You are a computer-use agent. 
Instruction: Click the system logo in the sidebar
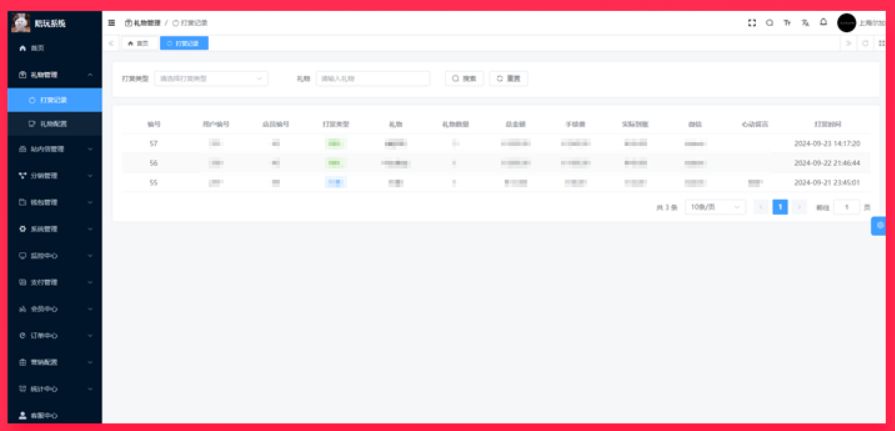point(21,23)
